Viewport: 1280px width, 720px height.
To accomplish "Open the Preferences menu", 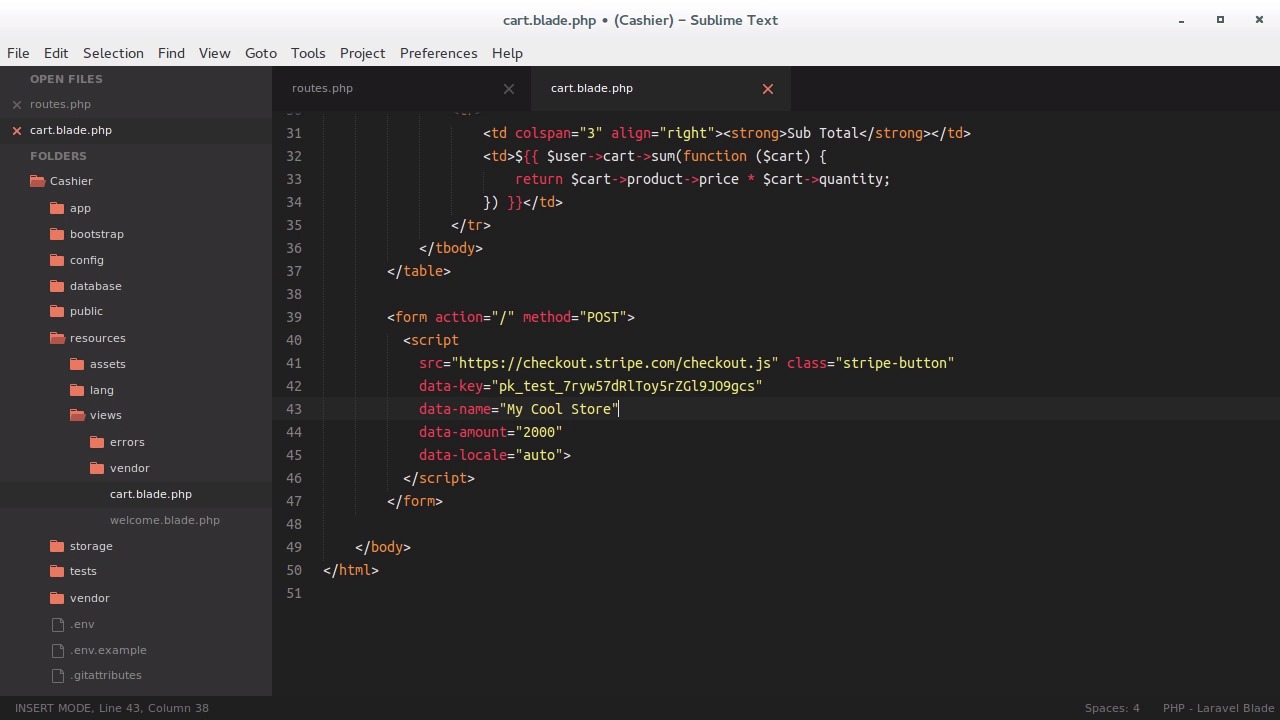I will (438, 53).
